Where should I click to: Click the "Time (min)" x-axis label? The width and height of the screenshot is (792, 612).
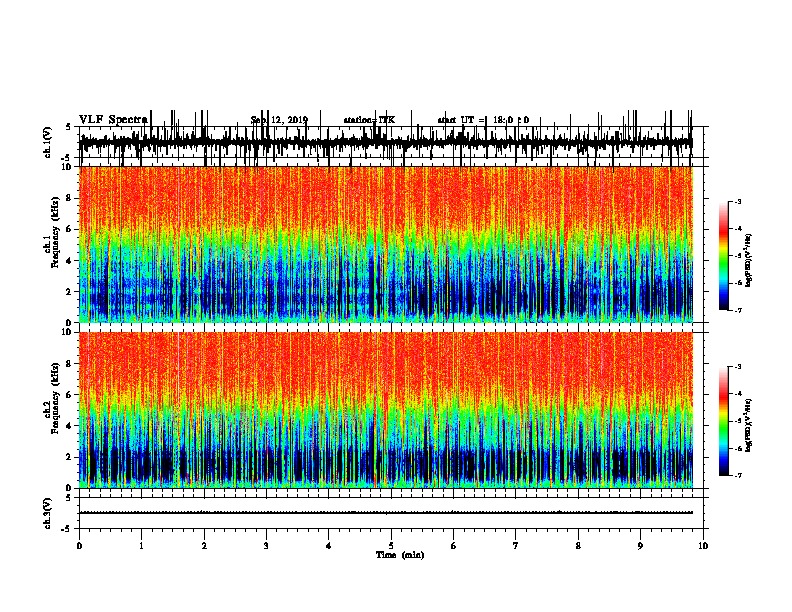[400, 555]
